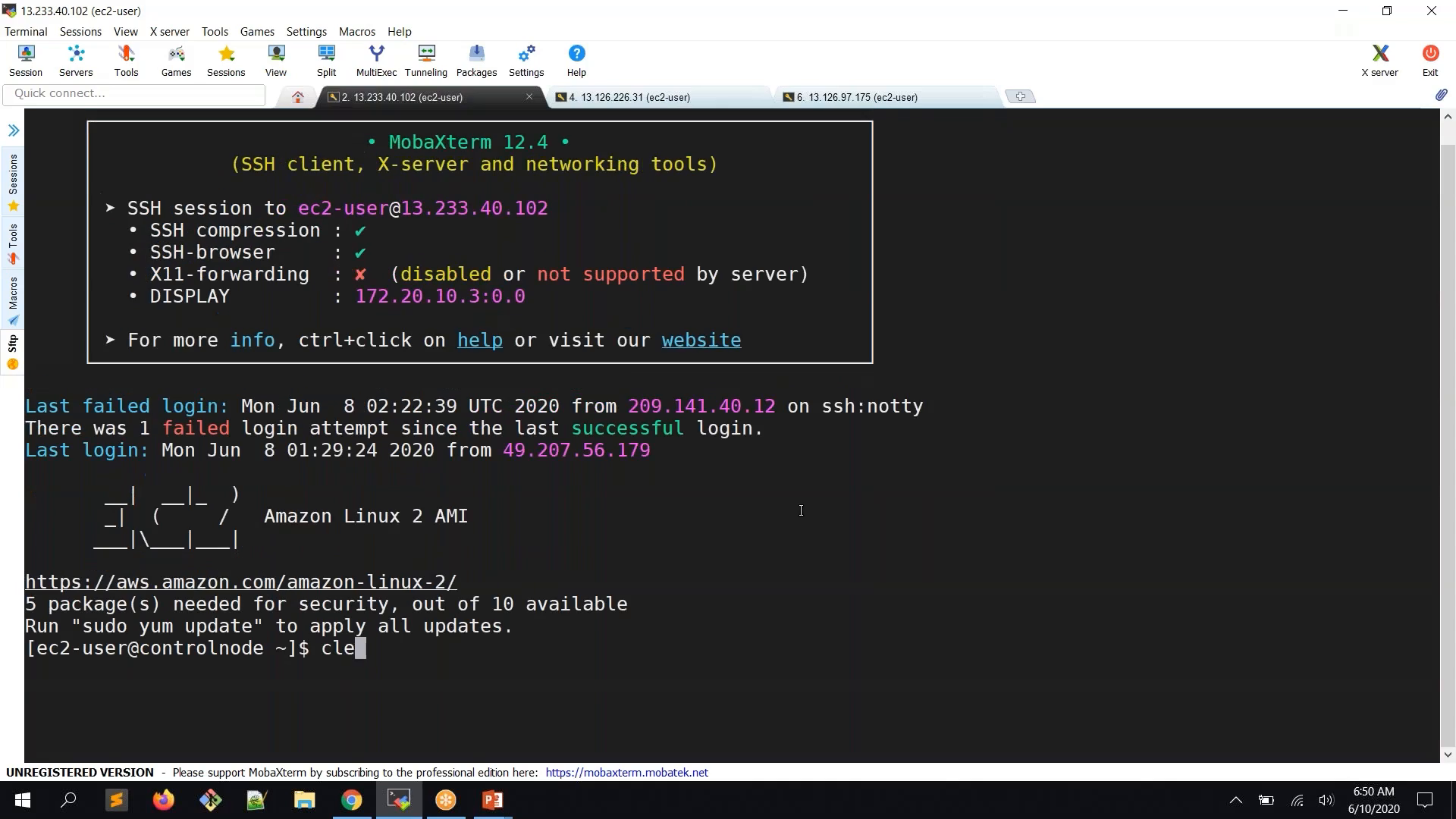1456x819 pixels.
Task: Switch to tab 6. 13.126.97.175 (ec2-user)
Action: (884, 97)
